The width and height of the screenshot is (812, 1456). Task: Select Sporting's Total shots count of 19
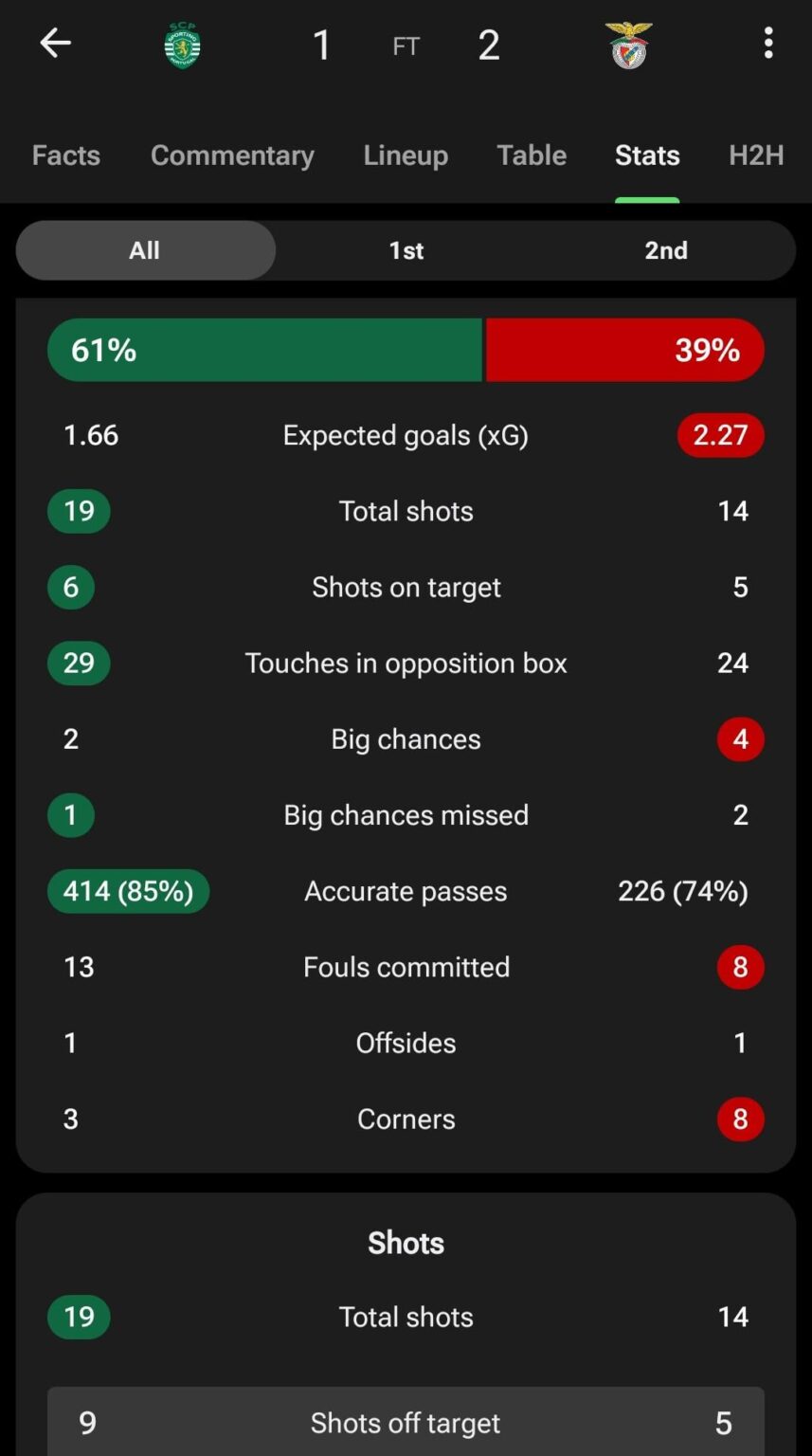[78, 511]
